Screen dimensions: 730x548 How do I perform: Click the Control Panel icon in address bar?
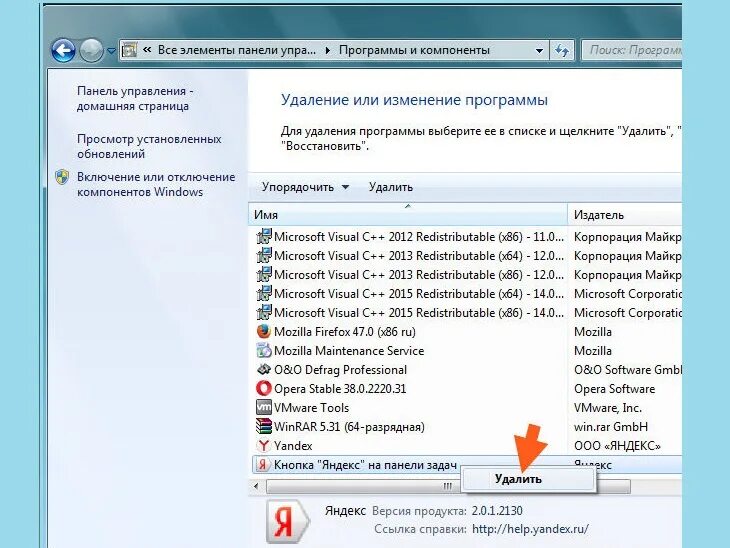click(x=129, y=49)
